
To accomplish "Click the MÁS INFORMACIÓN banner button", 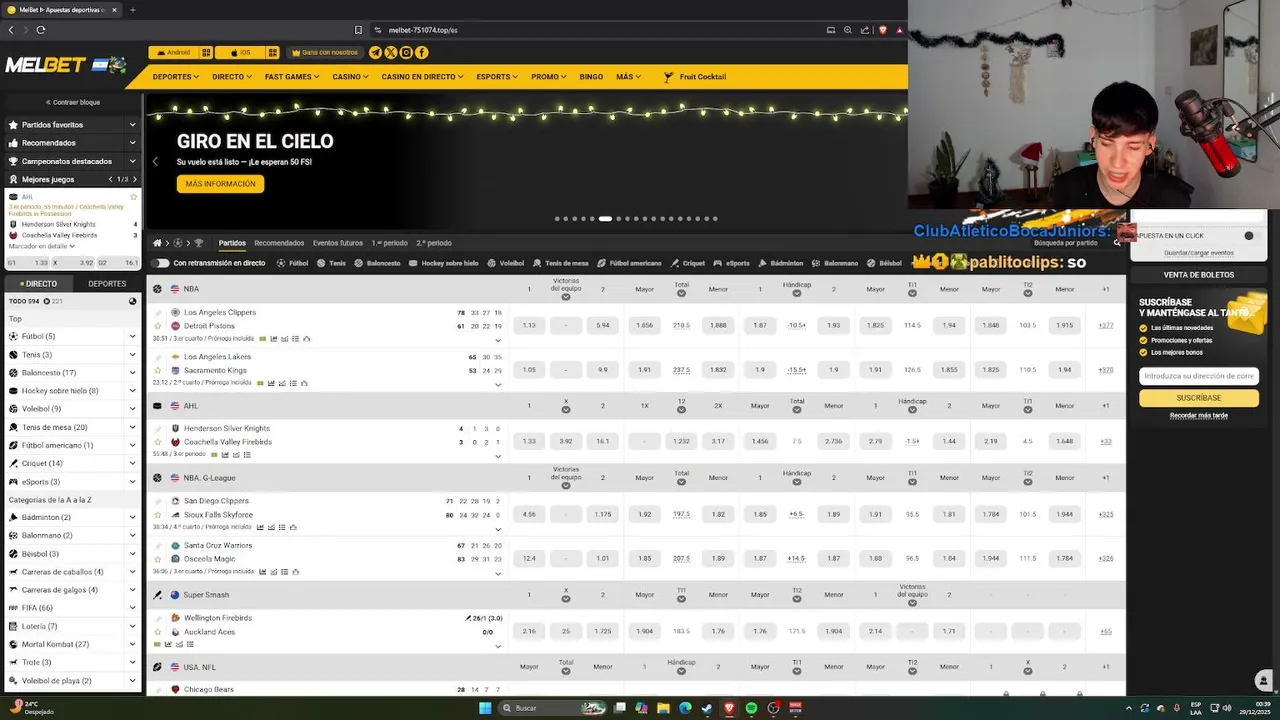I will pyautogui.click(x=220, y=184).
